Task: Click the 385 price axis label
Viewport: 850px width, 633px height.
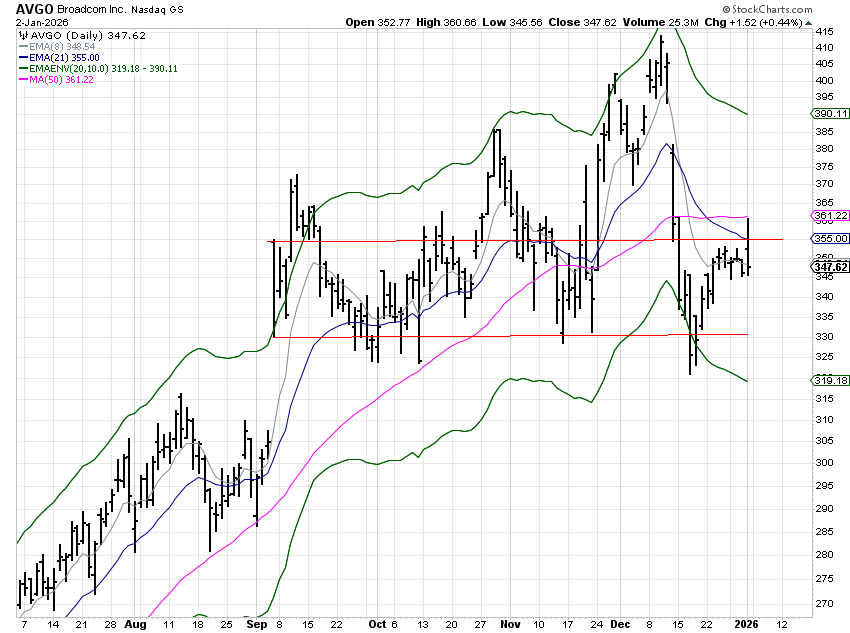Action: click(825, 132)
